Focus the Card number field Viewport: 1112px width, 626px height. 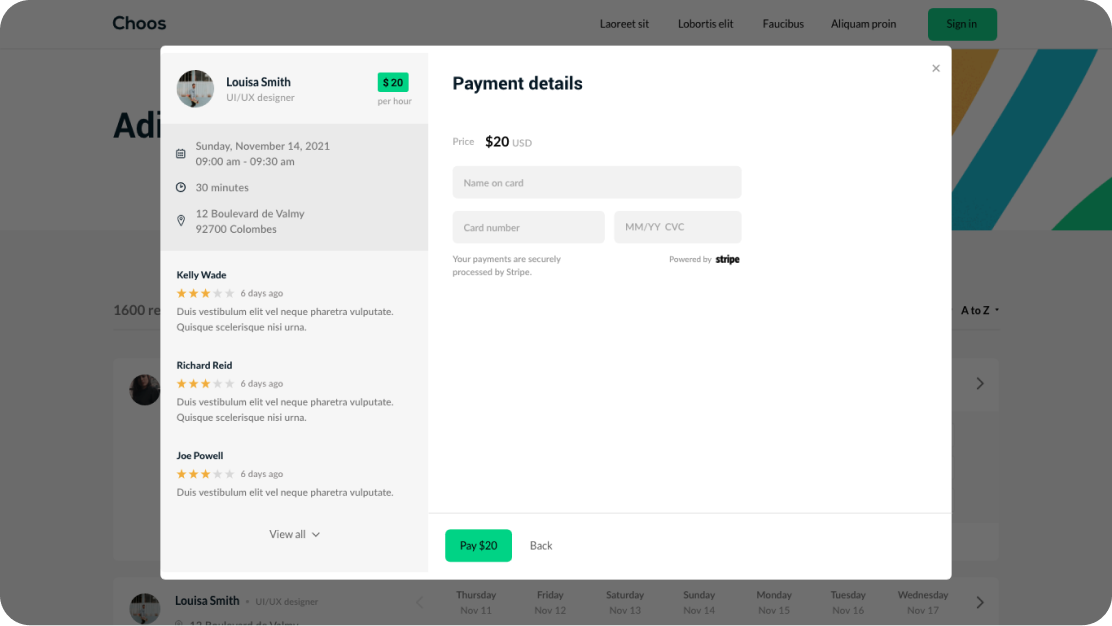[x=528, y=227]
